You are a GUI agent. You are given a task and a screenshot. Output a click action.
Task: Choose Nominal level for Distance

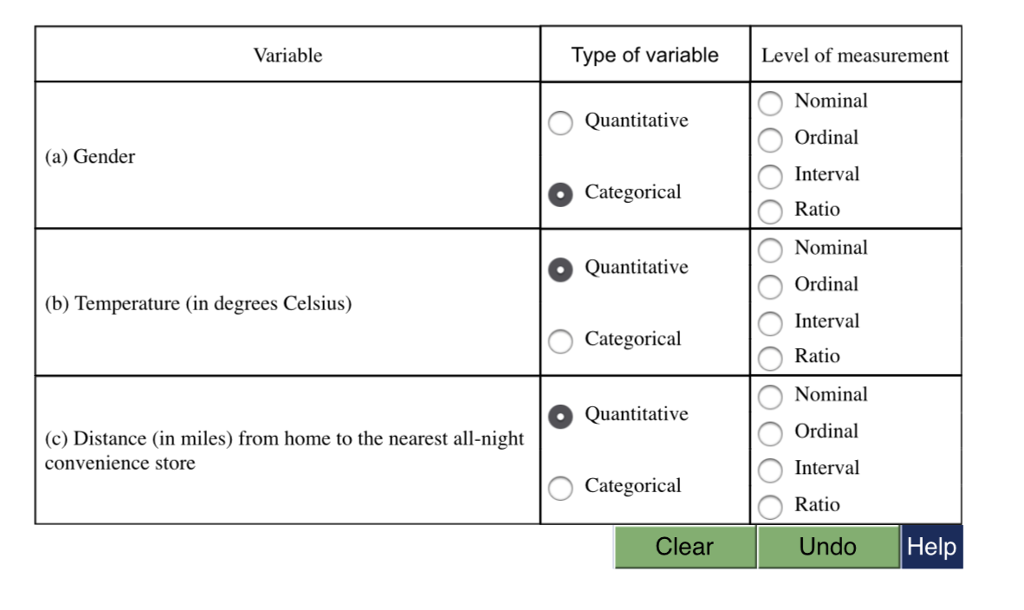point(771,396)
